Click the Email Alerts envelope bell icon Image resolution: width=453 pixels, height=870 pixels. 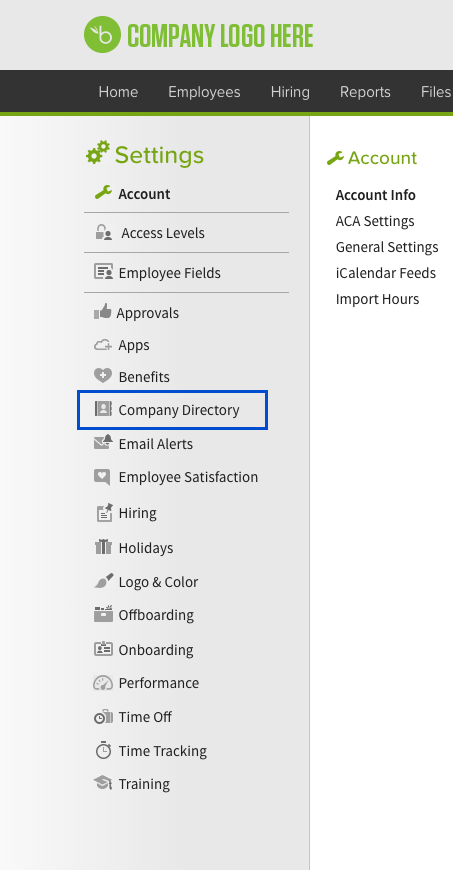pos(103,443)
